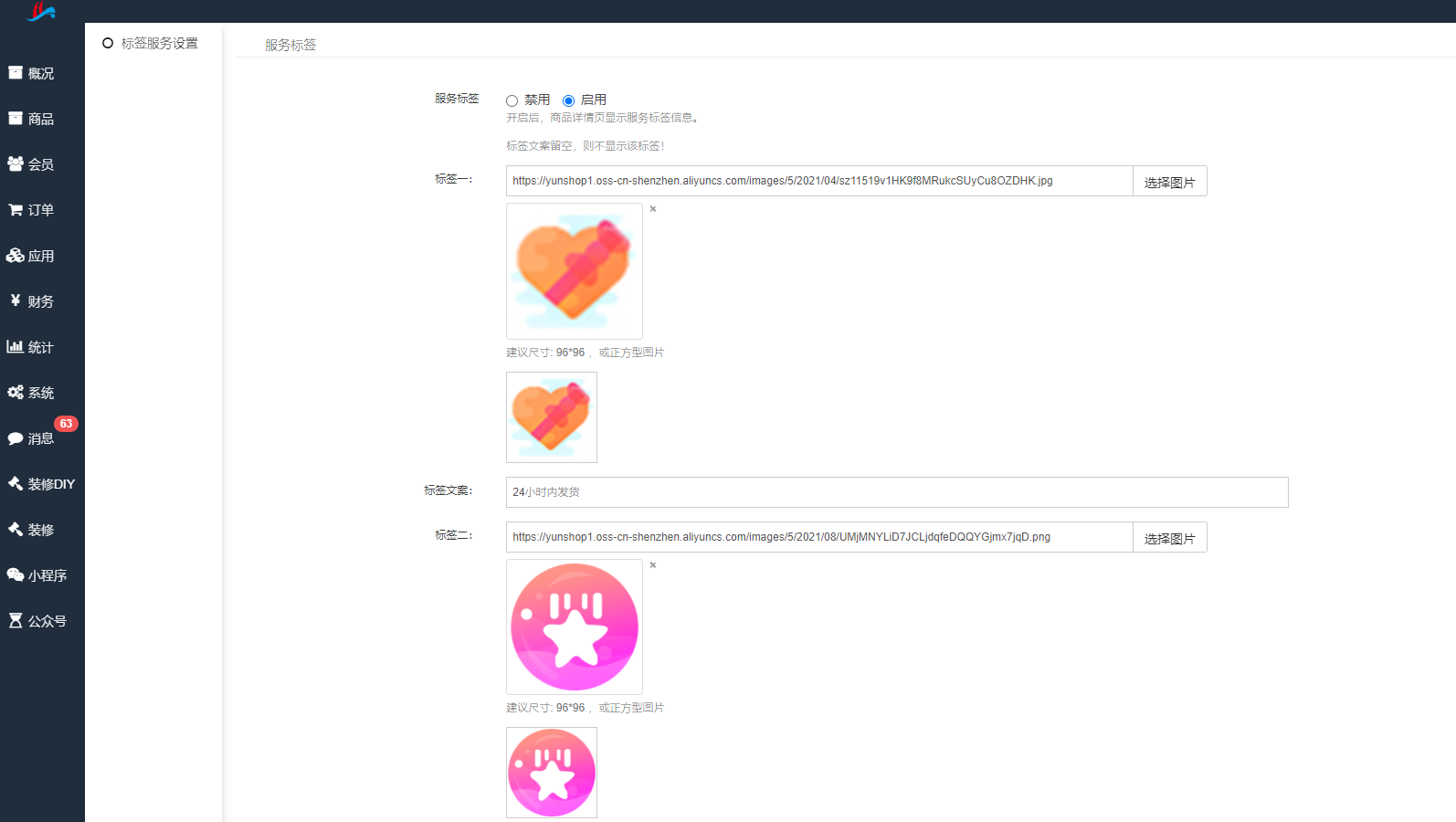Click 选择图片 button for 标签一
Screen dimensions: 1456x822
[x=1170, y=181]
